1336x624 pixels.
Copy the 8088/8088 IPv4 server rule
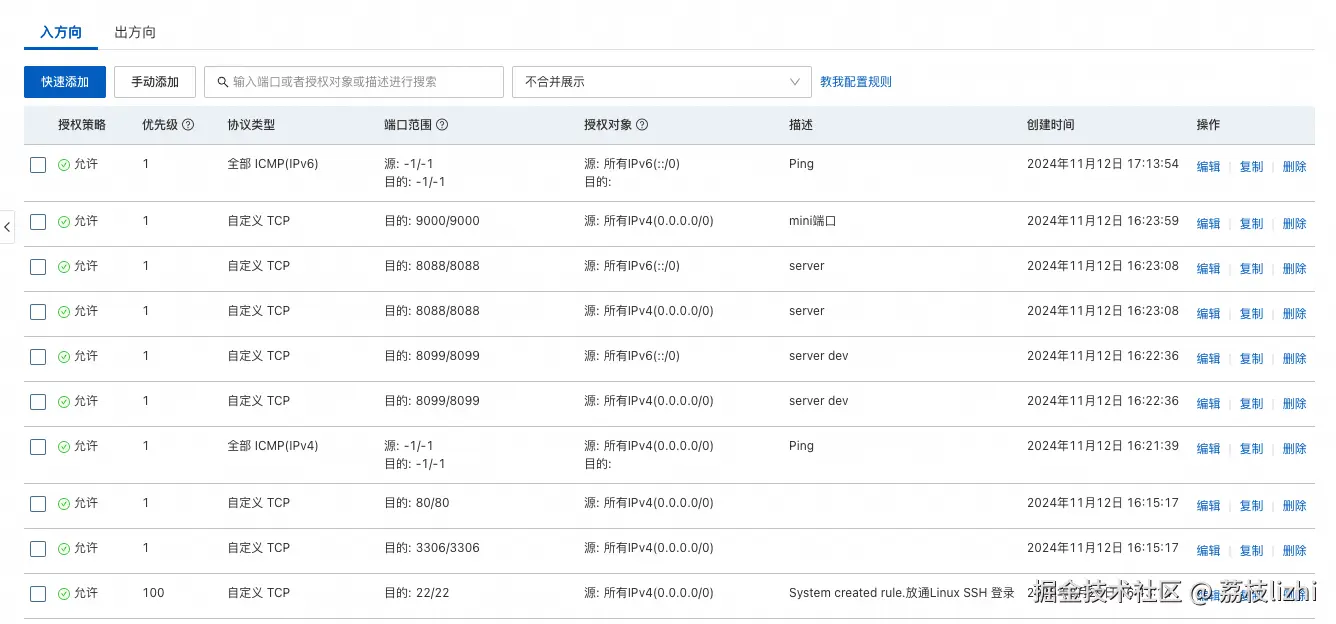point(1252,314)
